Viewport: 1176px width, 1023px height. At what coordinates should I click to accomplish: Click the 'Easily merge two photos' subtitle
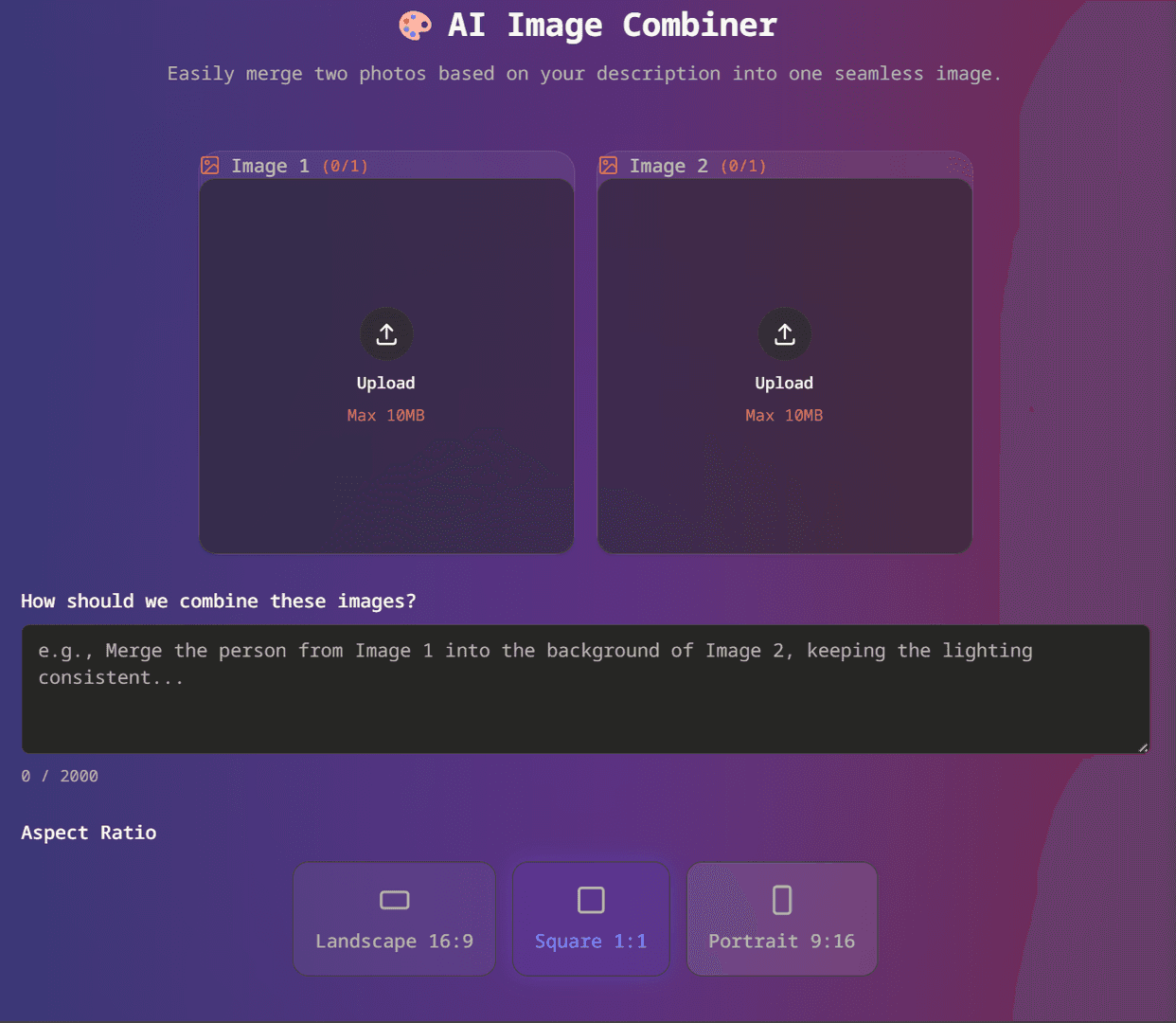(584, 74)
